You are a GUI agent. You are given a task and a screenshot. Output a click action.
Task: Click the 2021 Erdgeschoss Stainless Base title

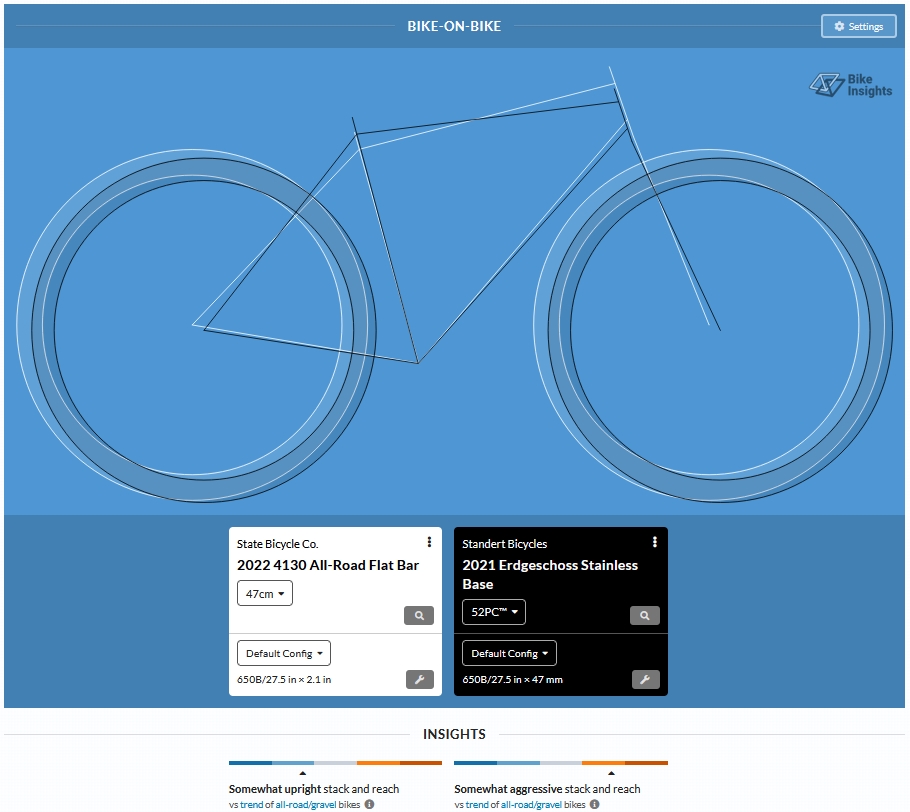pyautogui.click(x=550, y=575)
